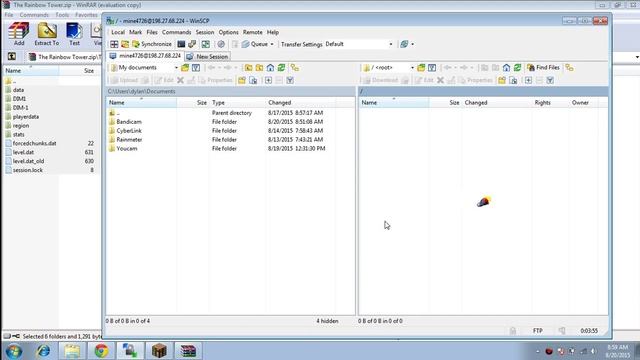Open the Local menu
Viewport: 640px width, 360px height.
pyautogui.click(x=118, y=32)
